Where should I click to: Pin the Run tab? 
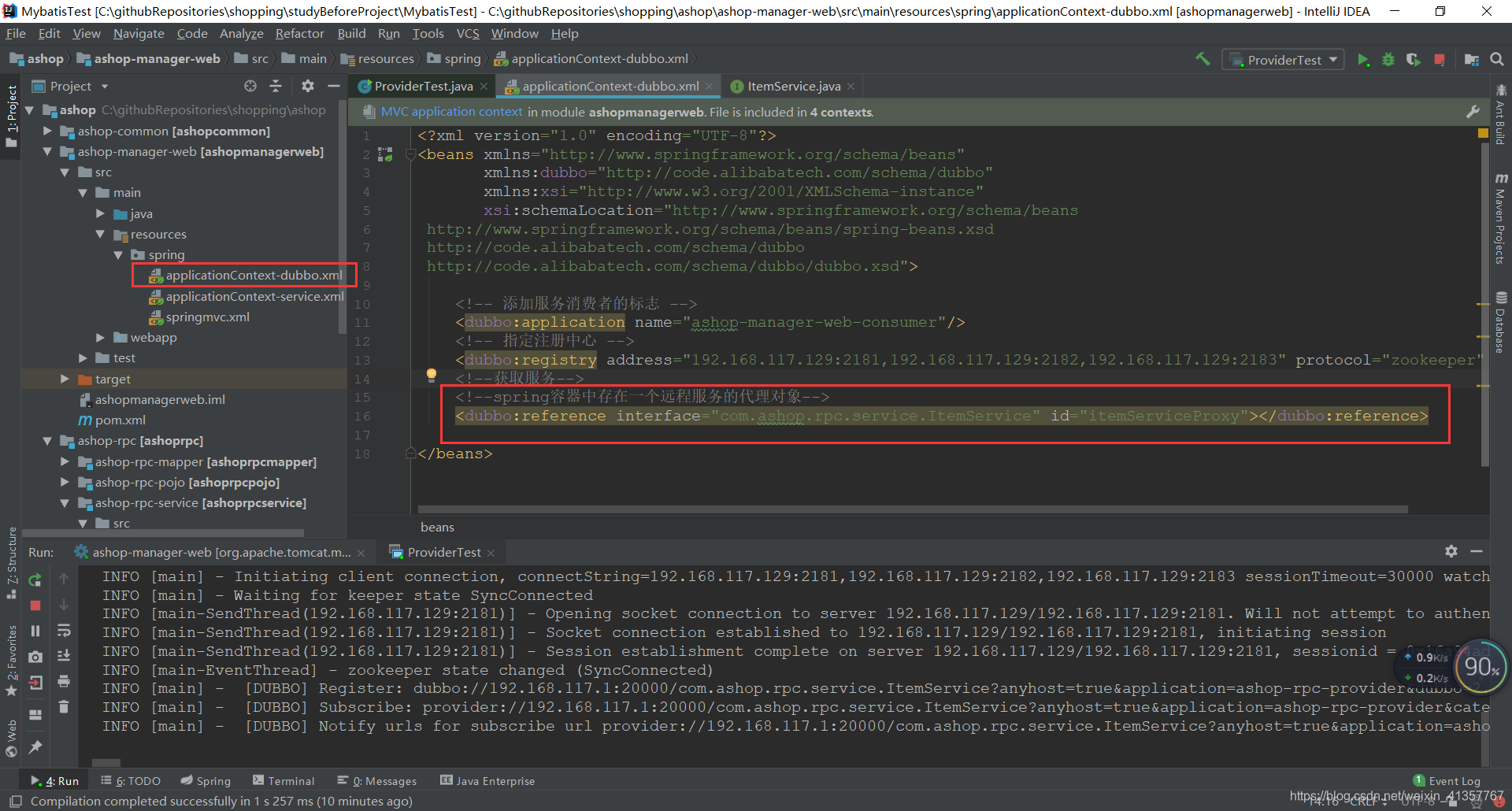[35, 746]
